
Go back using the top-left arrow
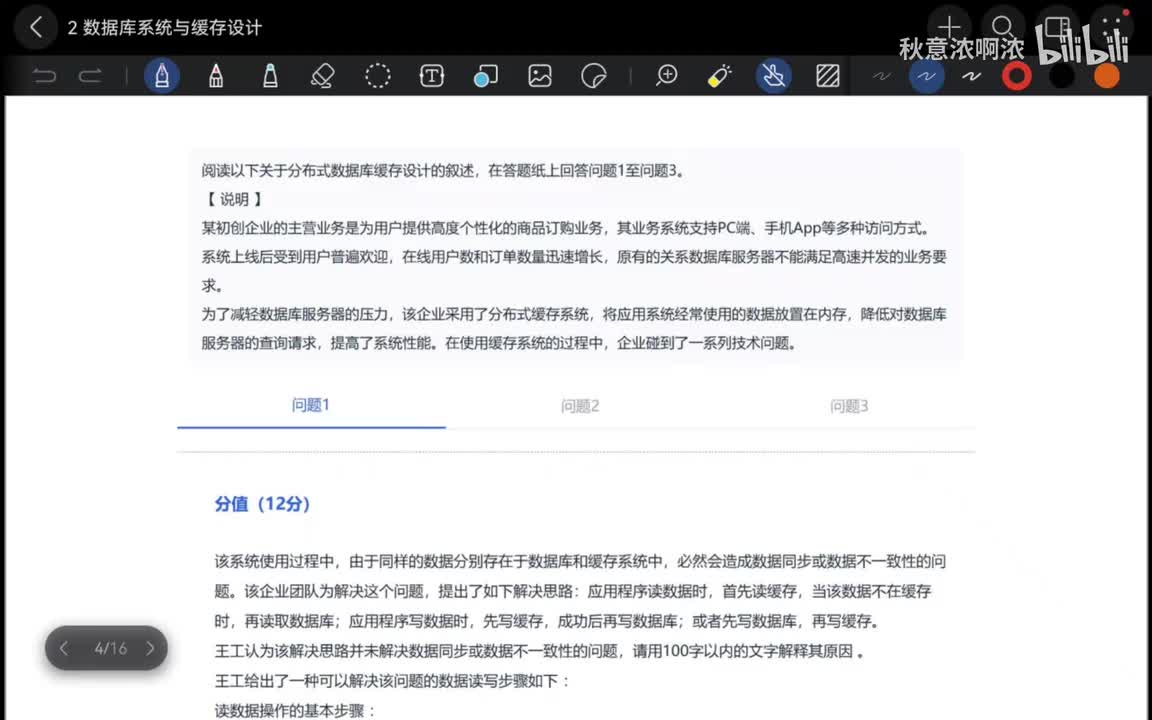click(x=35, y=27)
